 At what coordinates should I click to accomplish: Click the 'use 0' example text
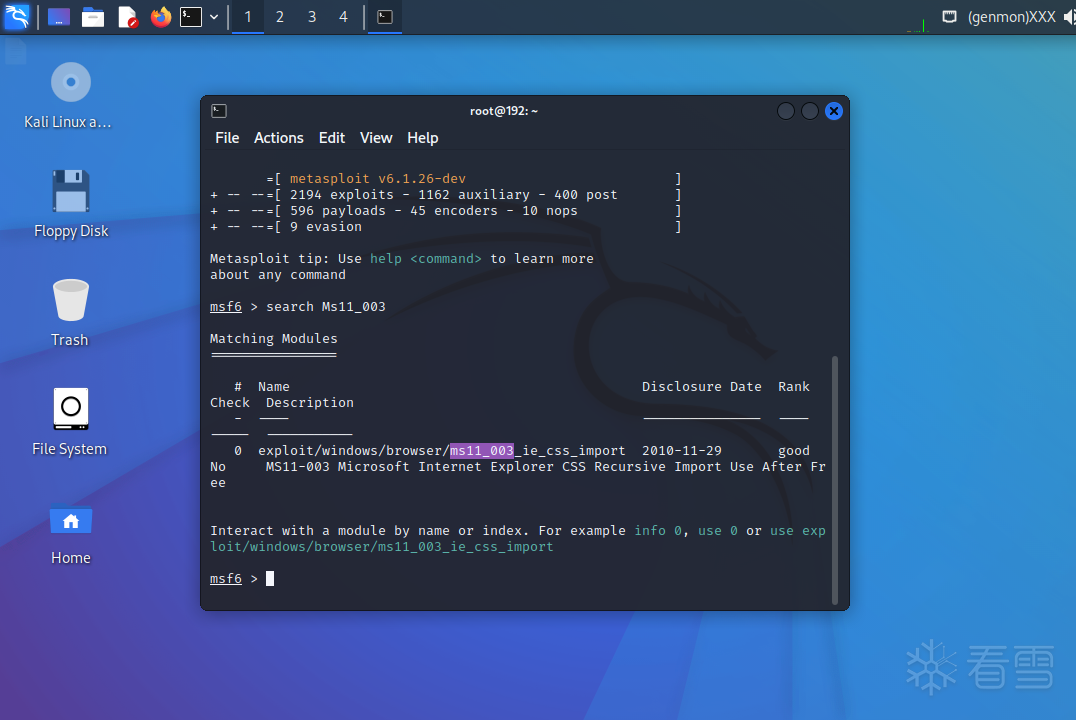click(718, 531)
